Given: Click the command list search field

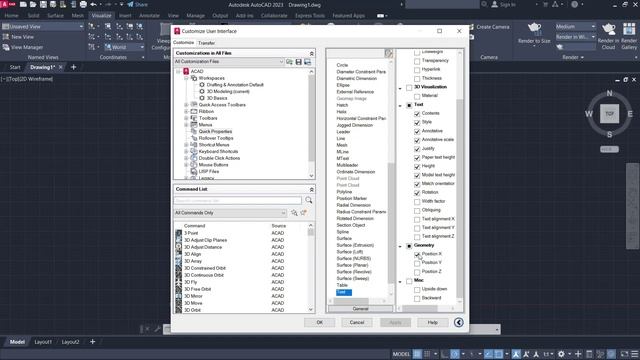Looking at the screenshot, I should coord(238,200).
